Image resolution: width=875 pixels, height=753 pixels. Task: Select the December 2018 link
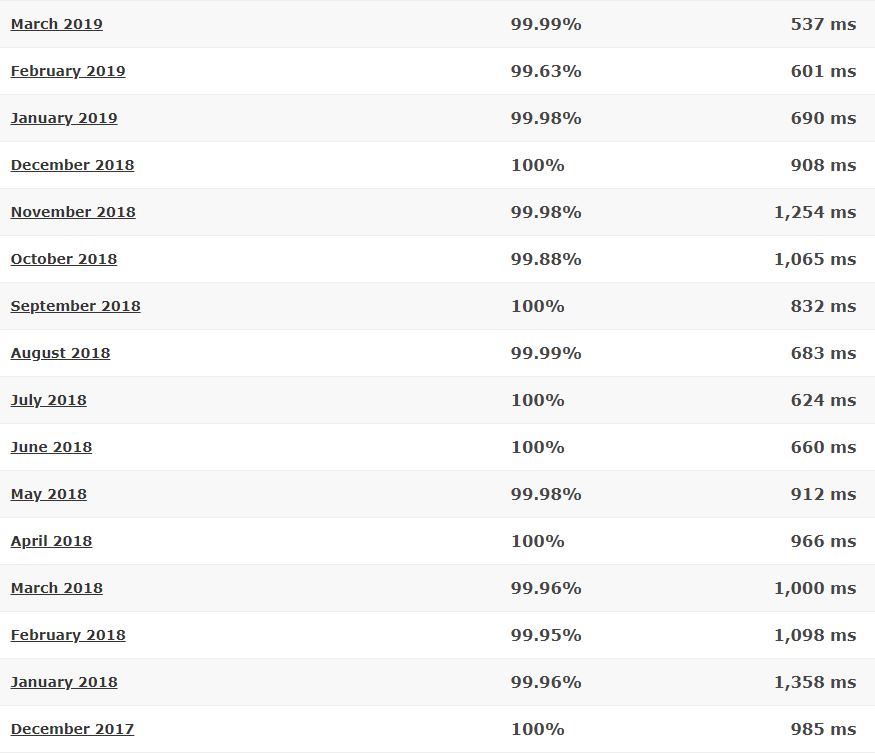point(73,165)
